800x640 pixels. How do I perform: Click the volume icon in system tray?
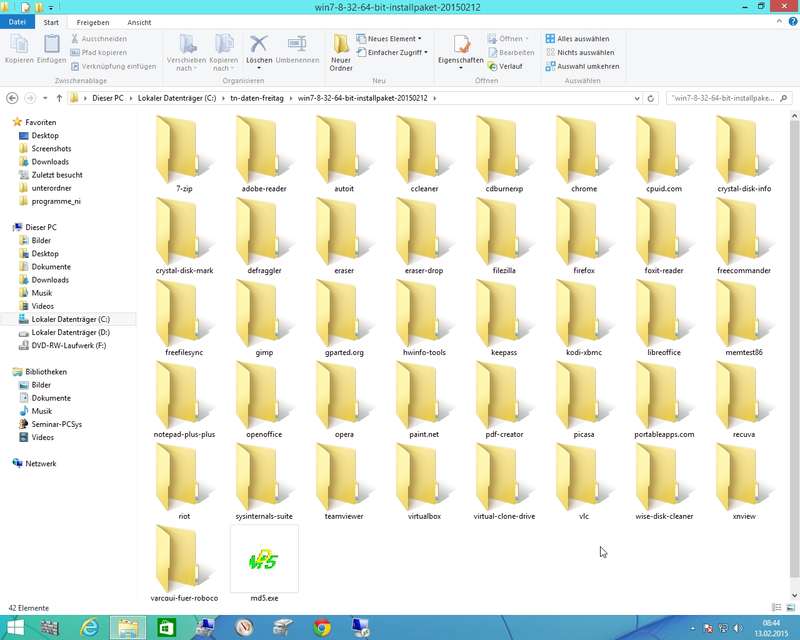coord(737,628)
